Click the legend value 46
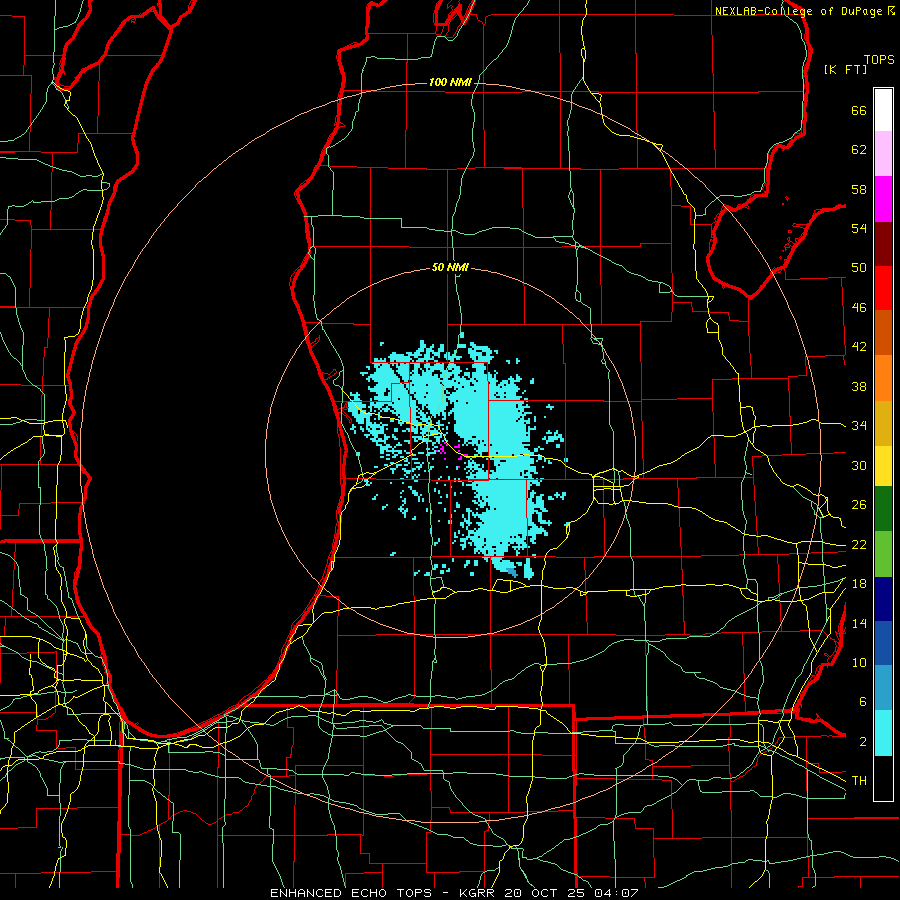Viewport: 900px width, 900px height. pyautogui.click(x=859, y=308)
